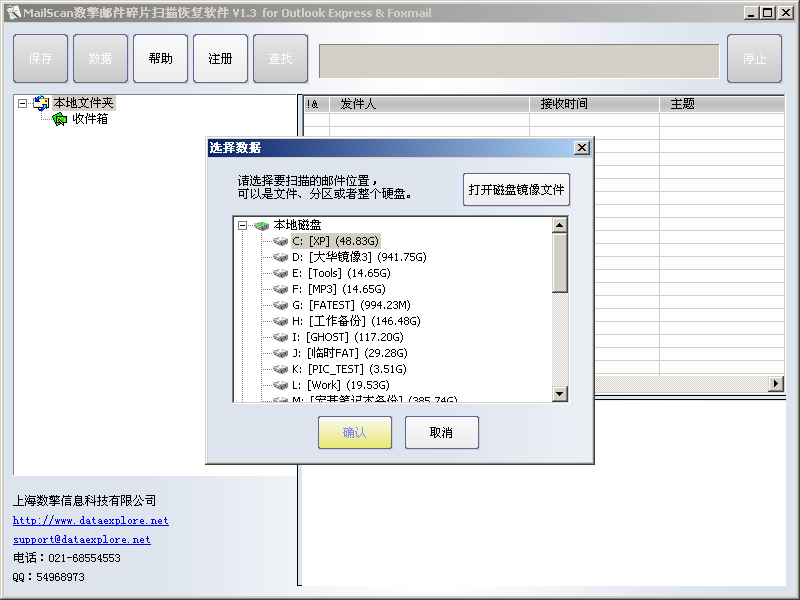
Task: Click the progress bar field in toolbar
Action: [x=519, y=62]
